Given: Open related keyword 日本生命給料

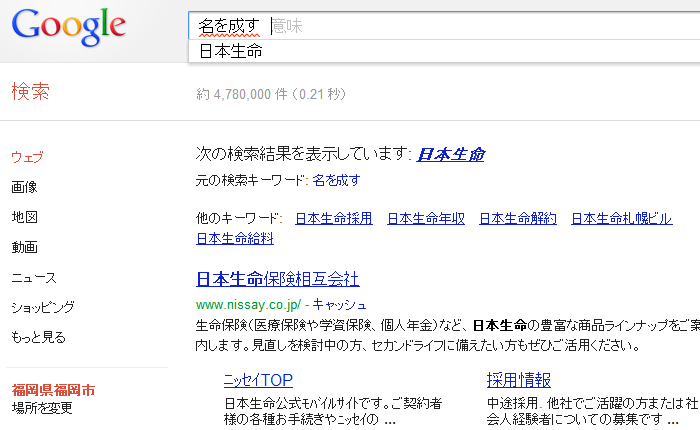Looking at the screenshot, I should [235, 238].
